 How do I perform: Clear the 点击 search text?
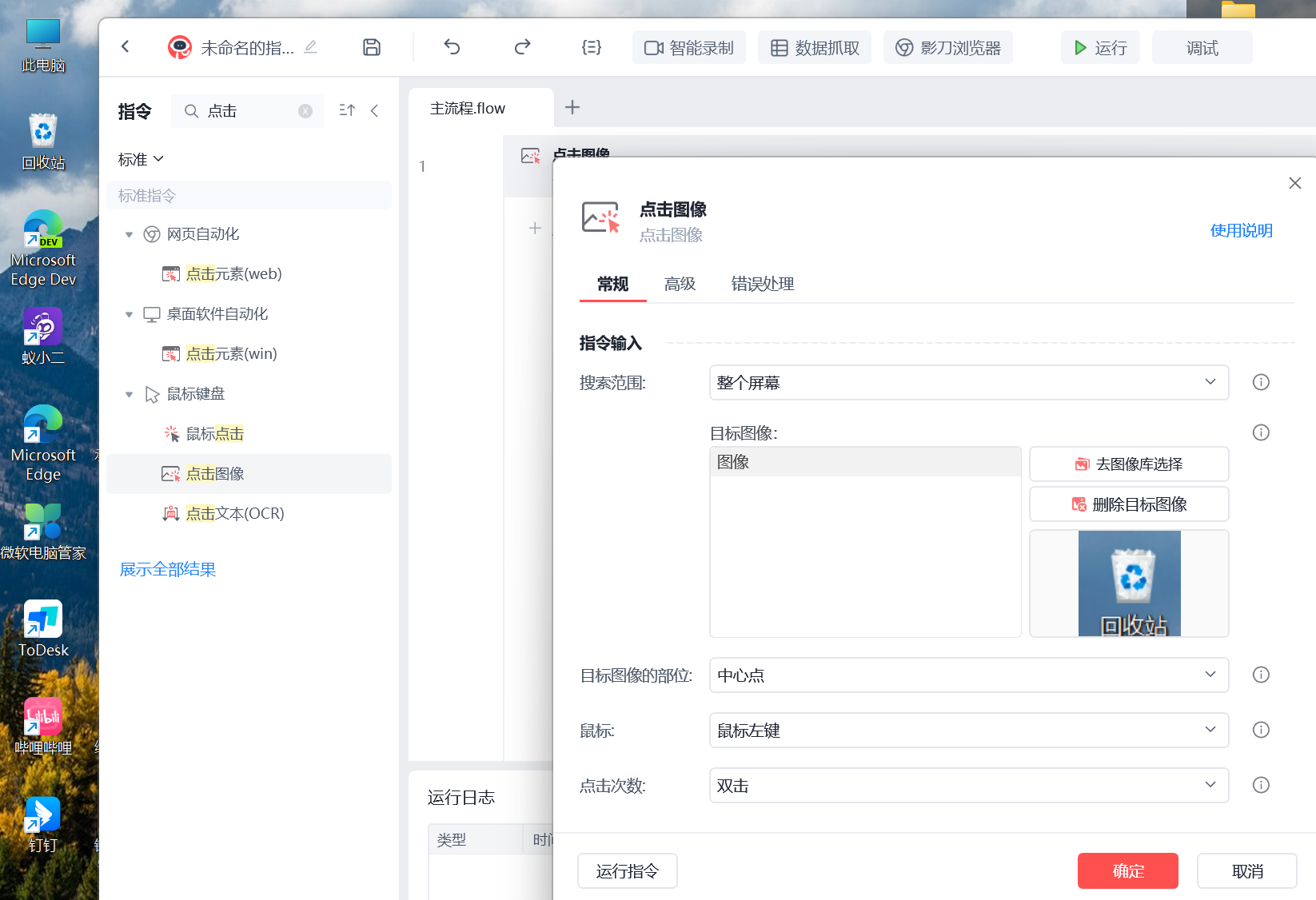point(305,111)
